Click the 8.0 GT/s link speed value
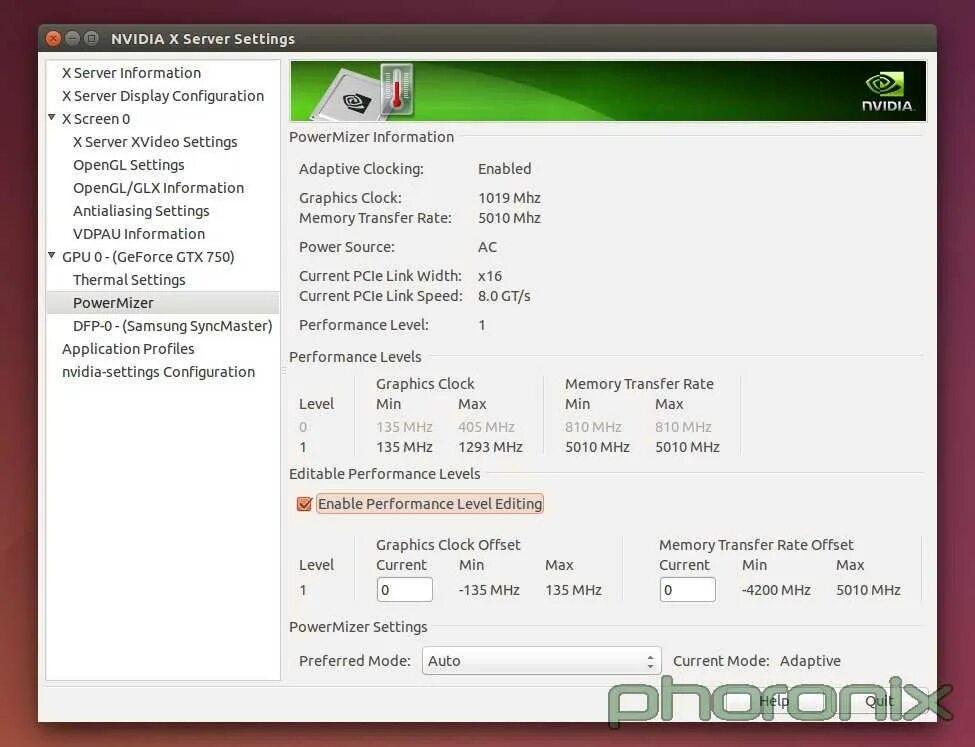975x747 pixels. point(504,296)
